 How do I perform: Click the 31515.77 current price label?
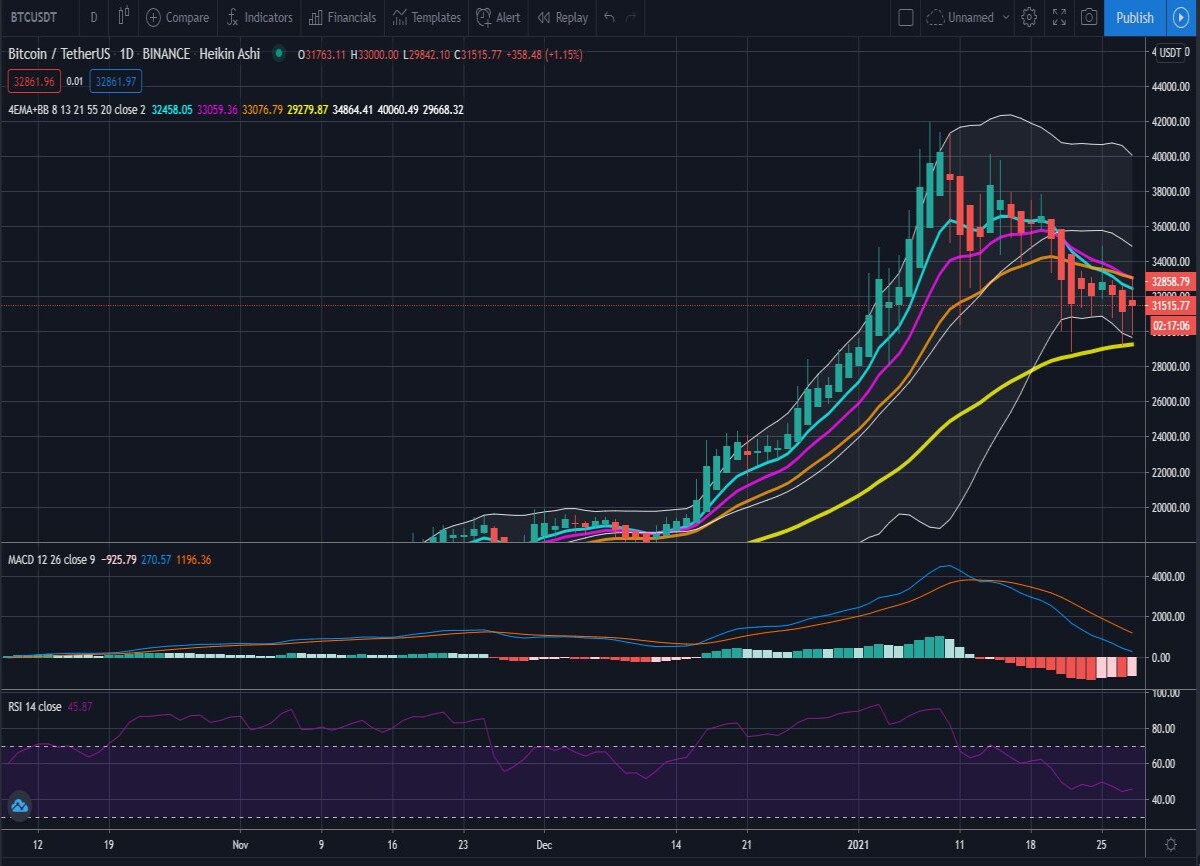1169,306
